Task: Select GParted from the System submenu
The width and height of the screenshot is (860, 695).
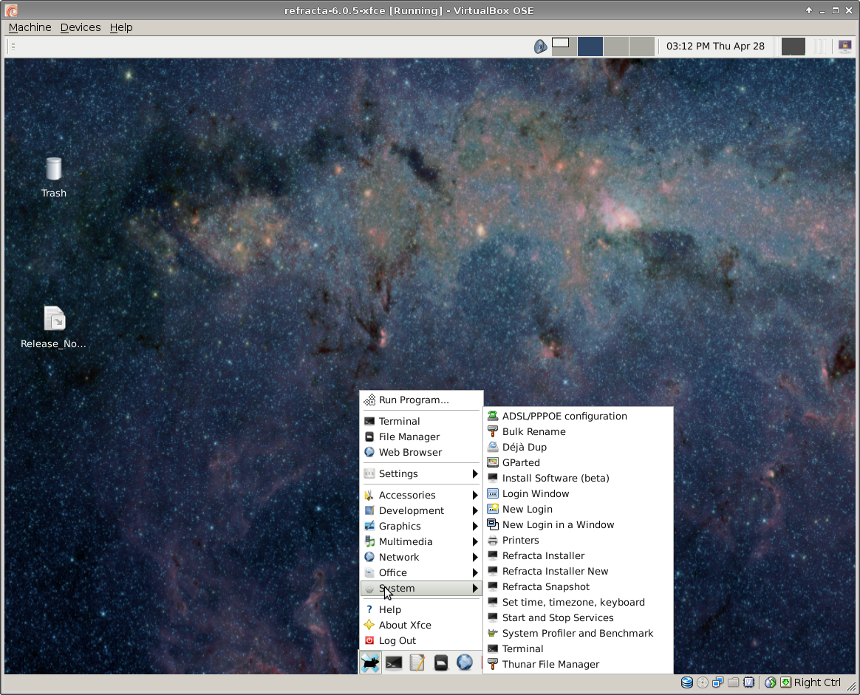Action: [x=521, y=463]
